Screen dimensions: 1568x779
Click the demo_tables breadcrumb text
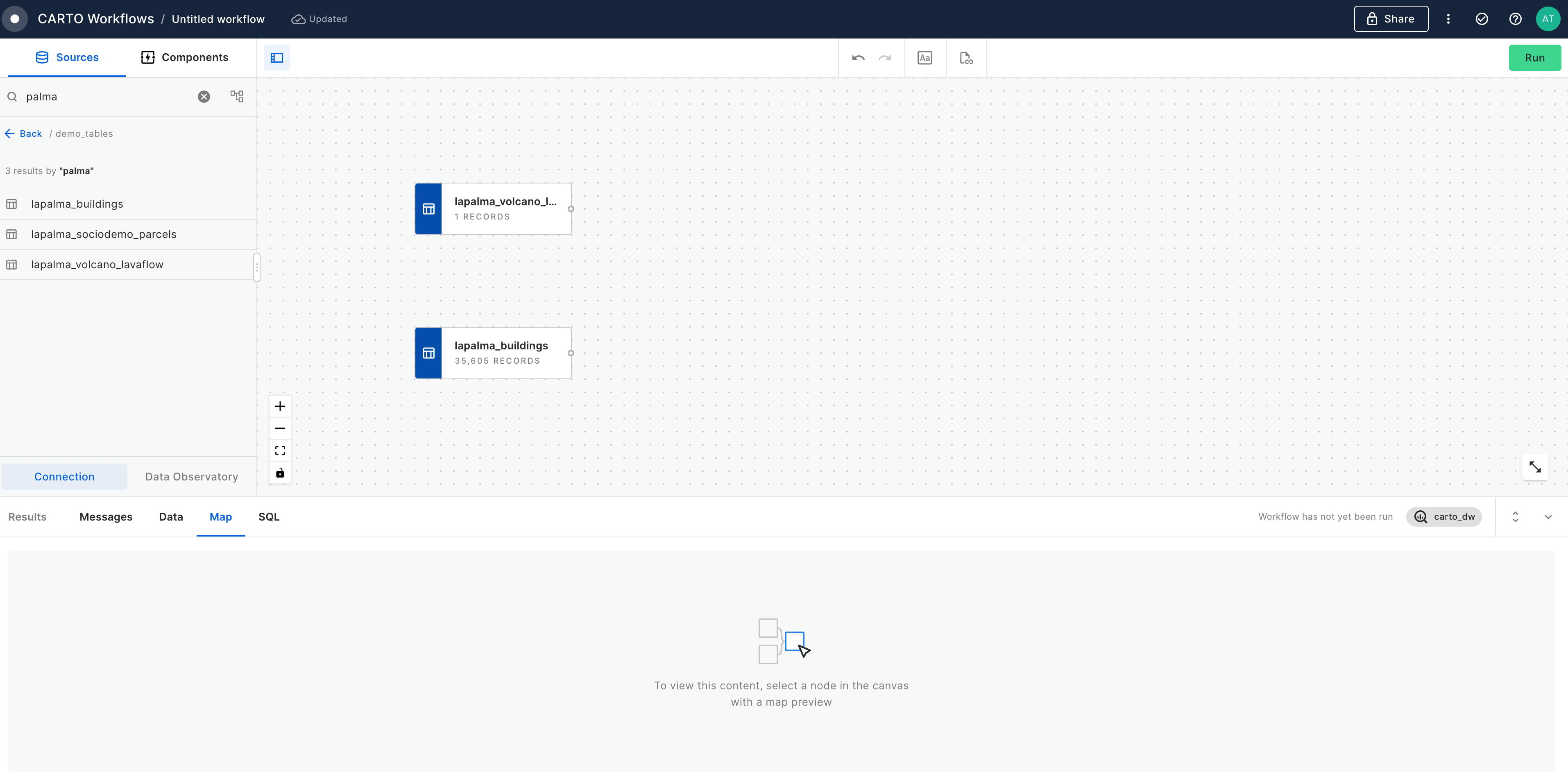[x=84, y=133]
